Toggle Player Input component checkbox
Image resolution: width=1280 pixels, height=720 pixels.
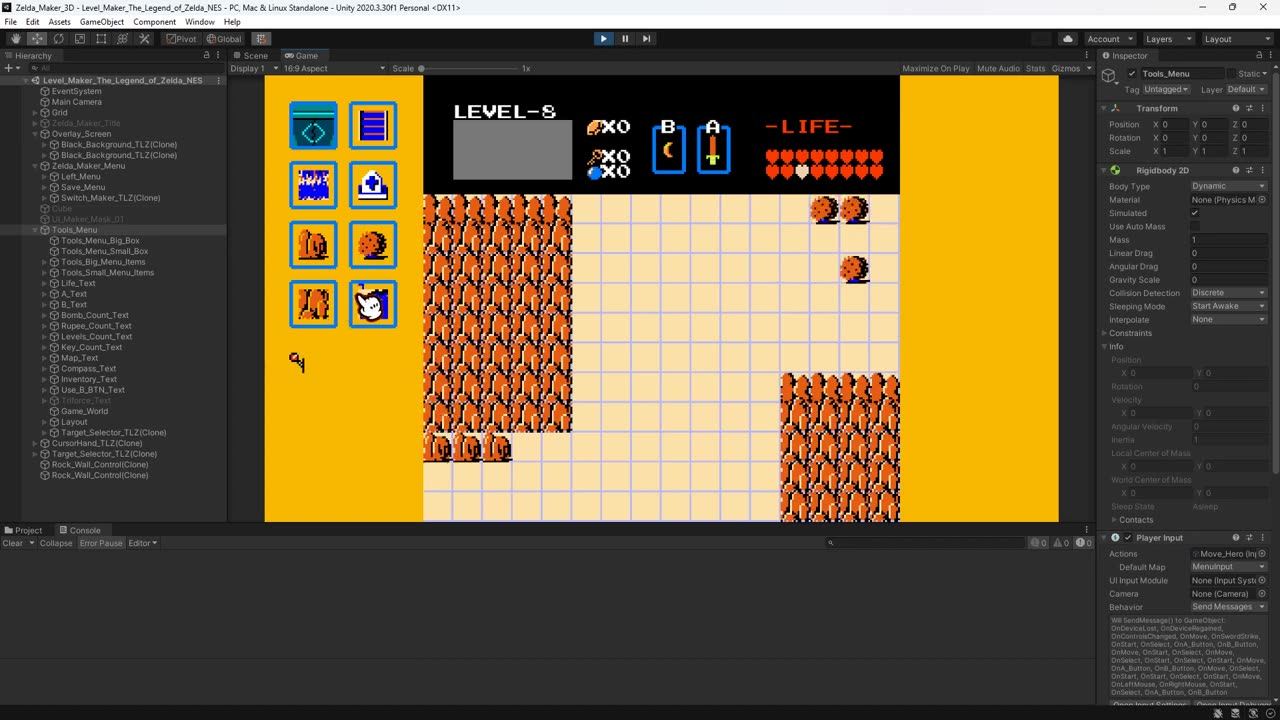(1128, 538)
